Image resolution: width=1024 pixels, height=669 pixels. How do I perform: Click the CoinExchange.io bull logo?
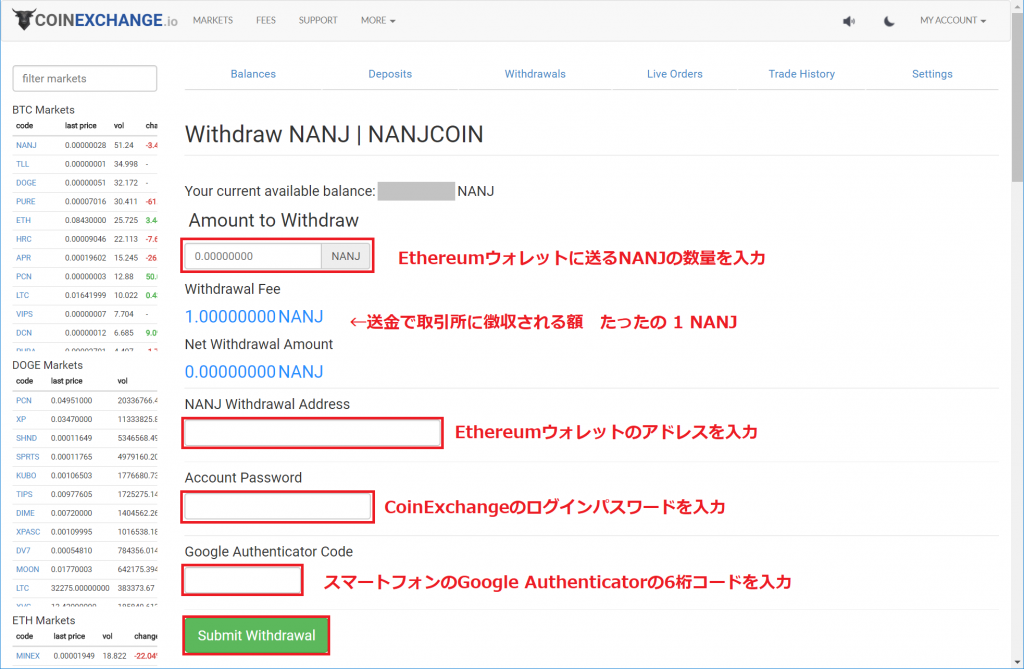point(95,20)
